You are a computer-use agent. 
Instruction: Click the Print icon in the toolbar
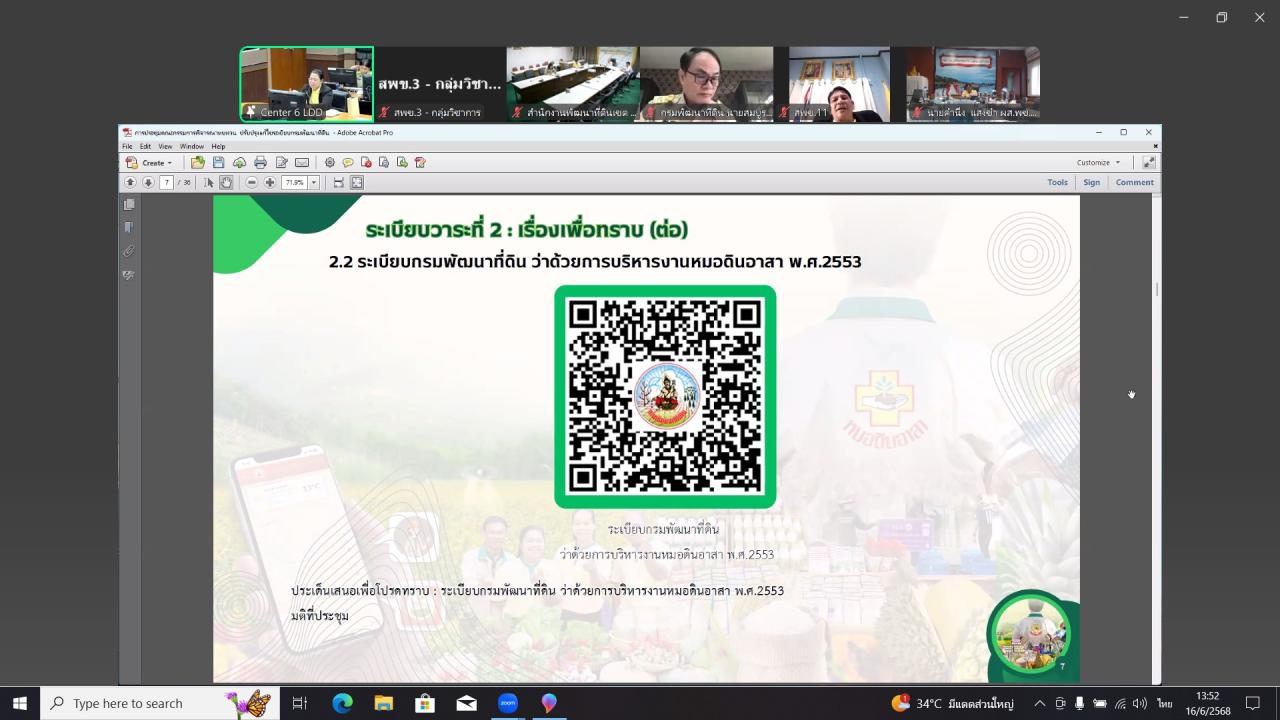click(261, 162)
